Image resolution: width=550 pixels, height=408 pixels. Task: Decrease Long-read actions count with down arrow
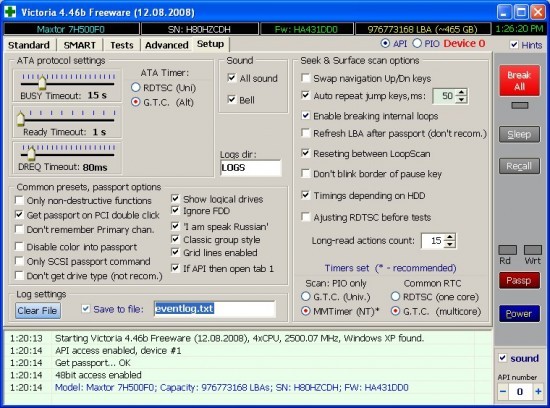tap(450, 245)
